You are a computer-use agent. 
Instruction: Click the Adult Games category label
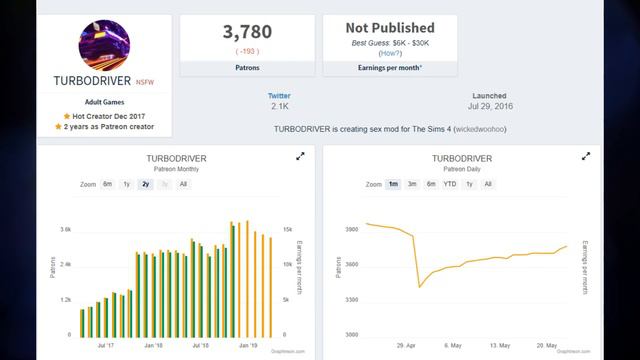104,102
